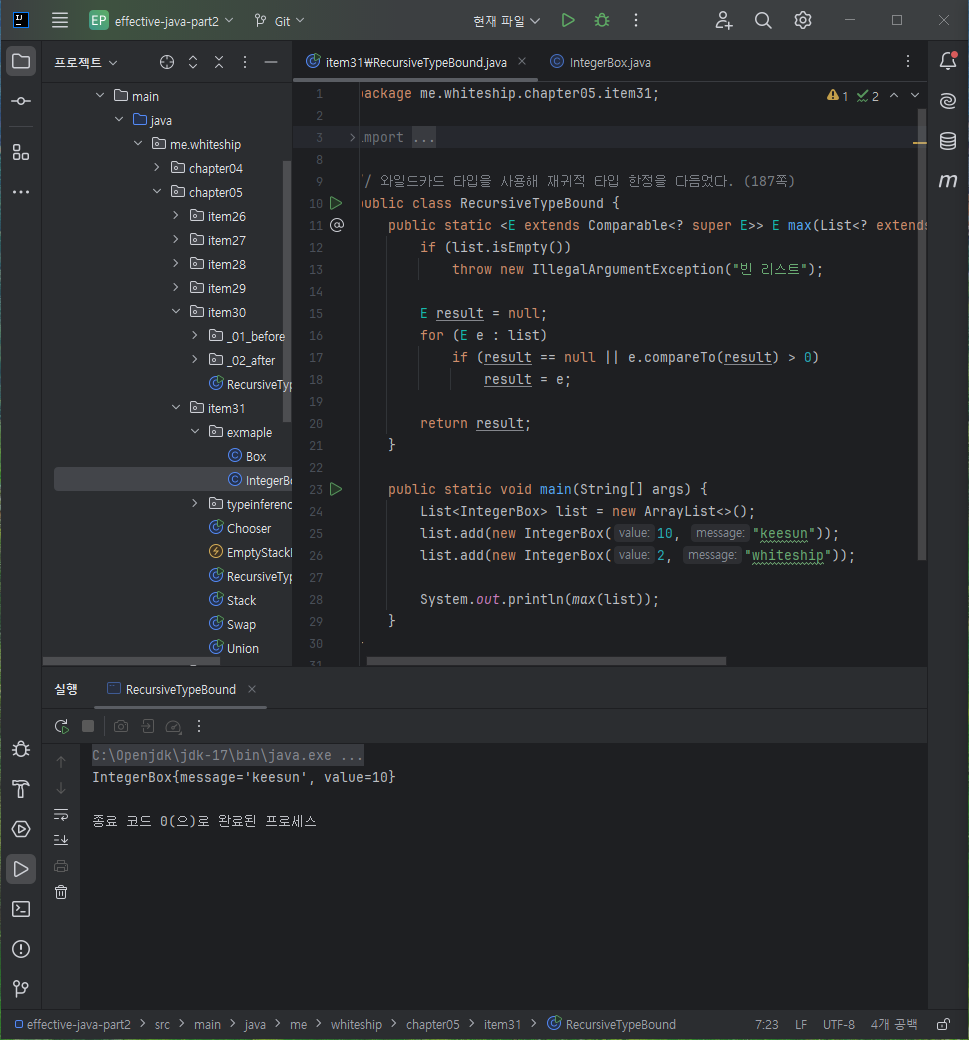Toggle read-only lock icon in status bar
The image size is (969, 1040).
(x=943, y=1024)
